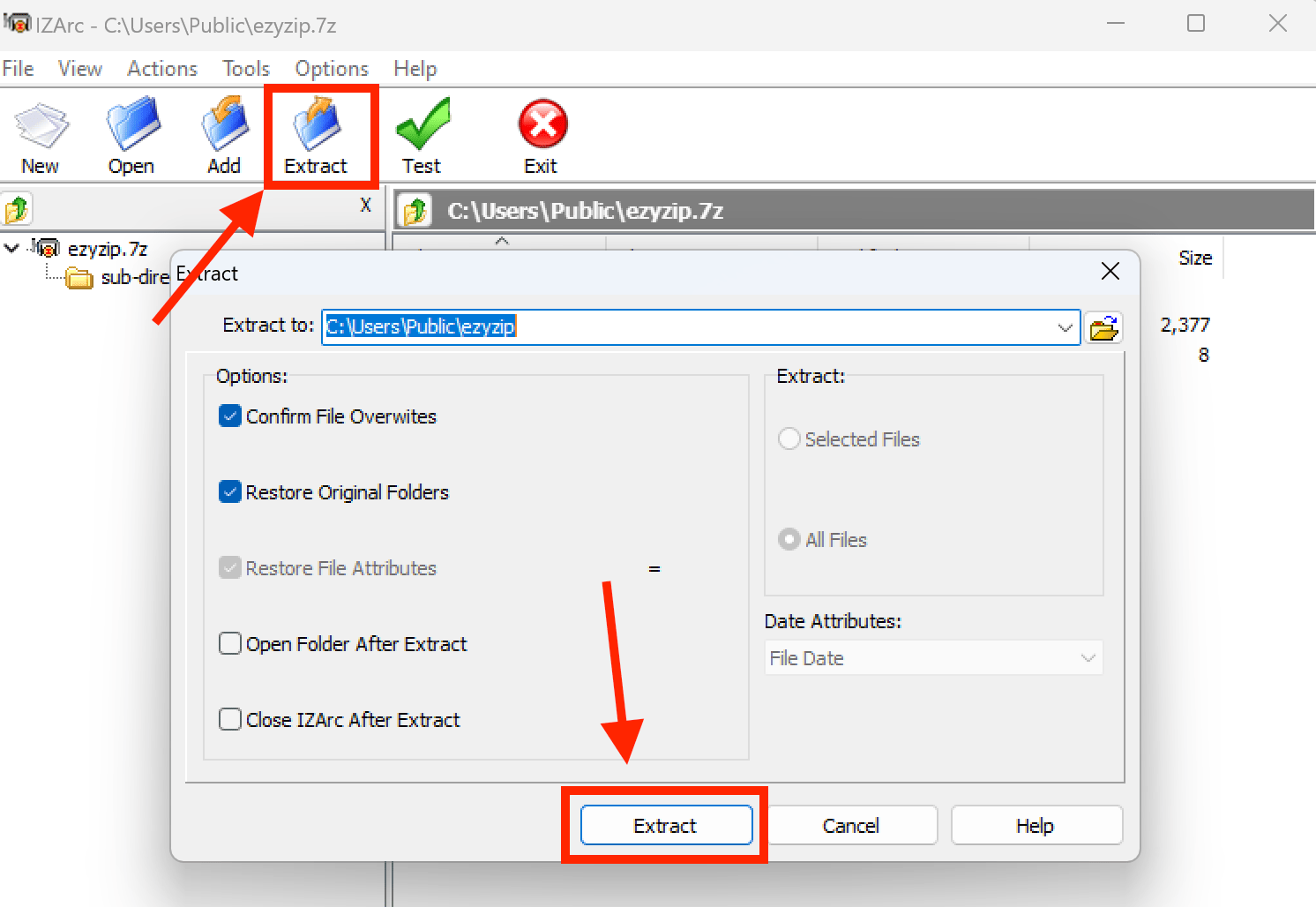Test the archive with the Test icon
Viewport: 1316px width, 907px height.
(422, 132)
